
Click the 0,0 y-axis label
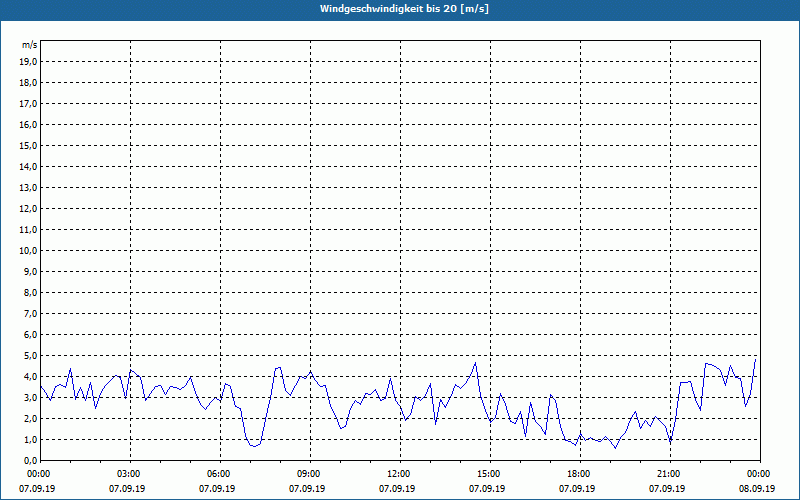(30, 460)
